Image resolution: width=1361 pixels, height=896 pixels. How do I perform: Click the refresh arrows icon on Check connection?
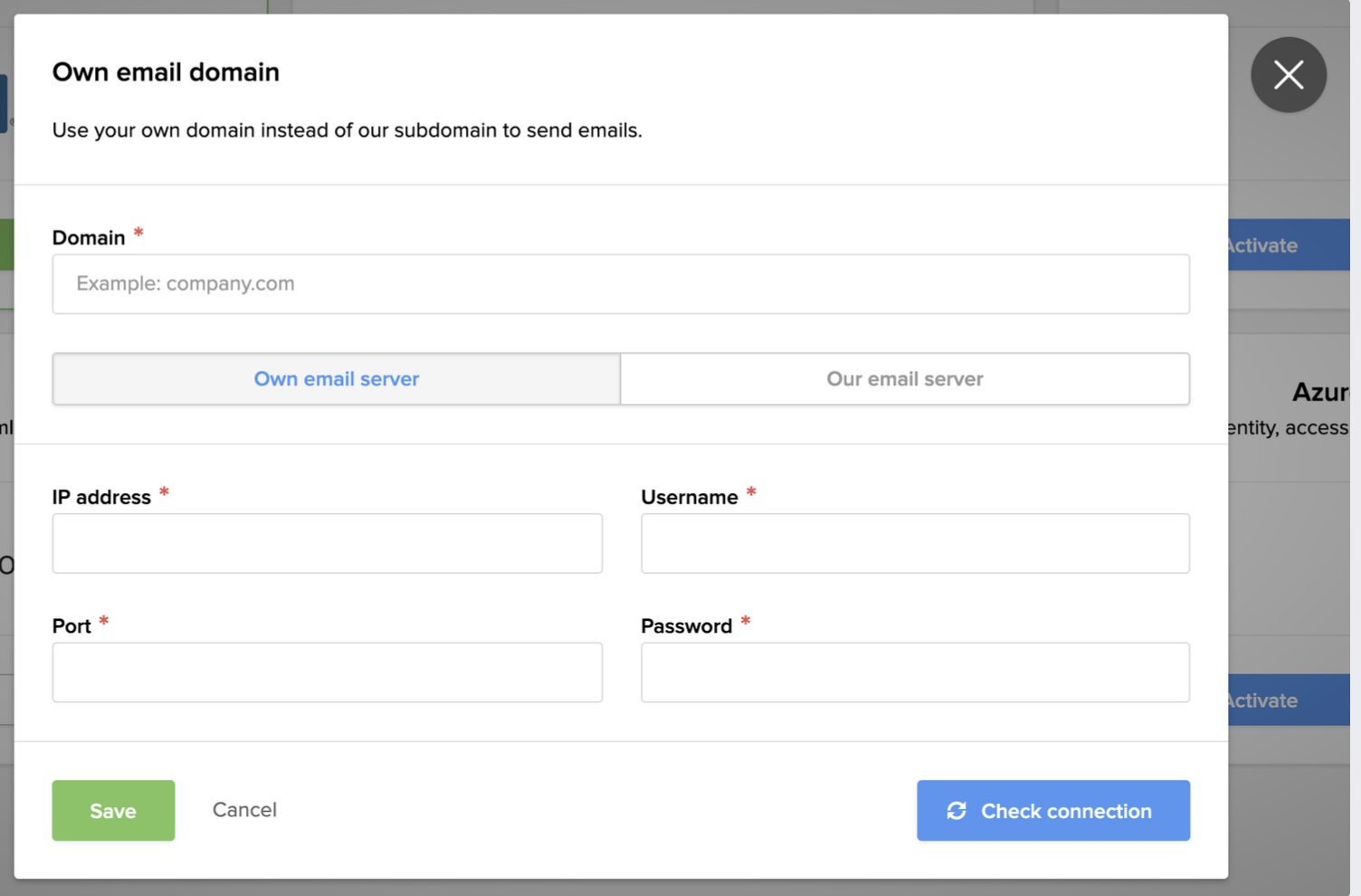(x=957, y=811)
